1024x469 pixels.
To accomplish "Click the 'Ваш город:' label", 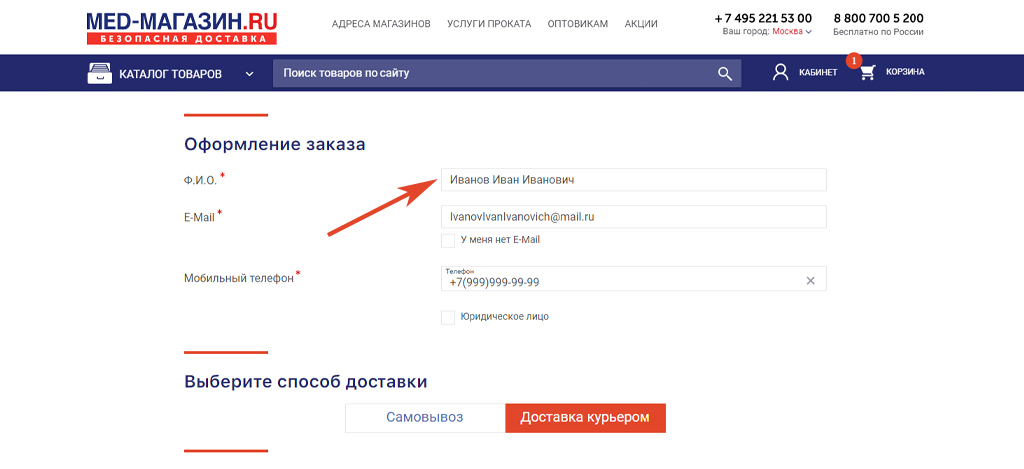I will [746, 31].
